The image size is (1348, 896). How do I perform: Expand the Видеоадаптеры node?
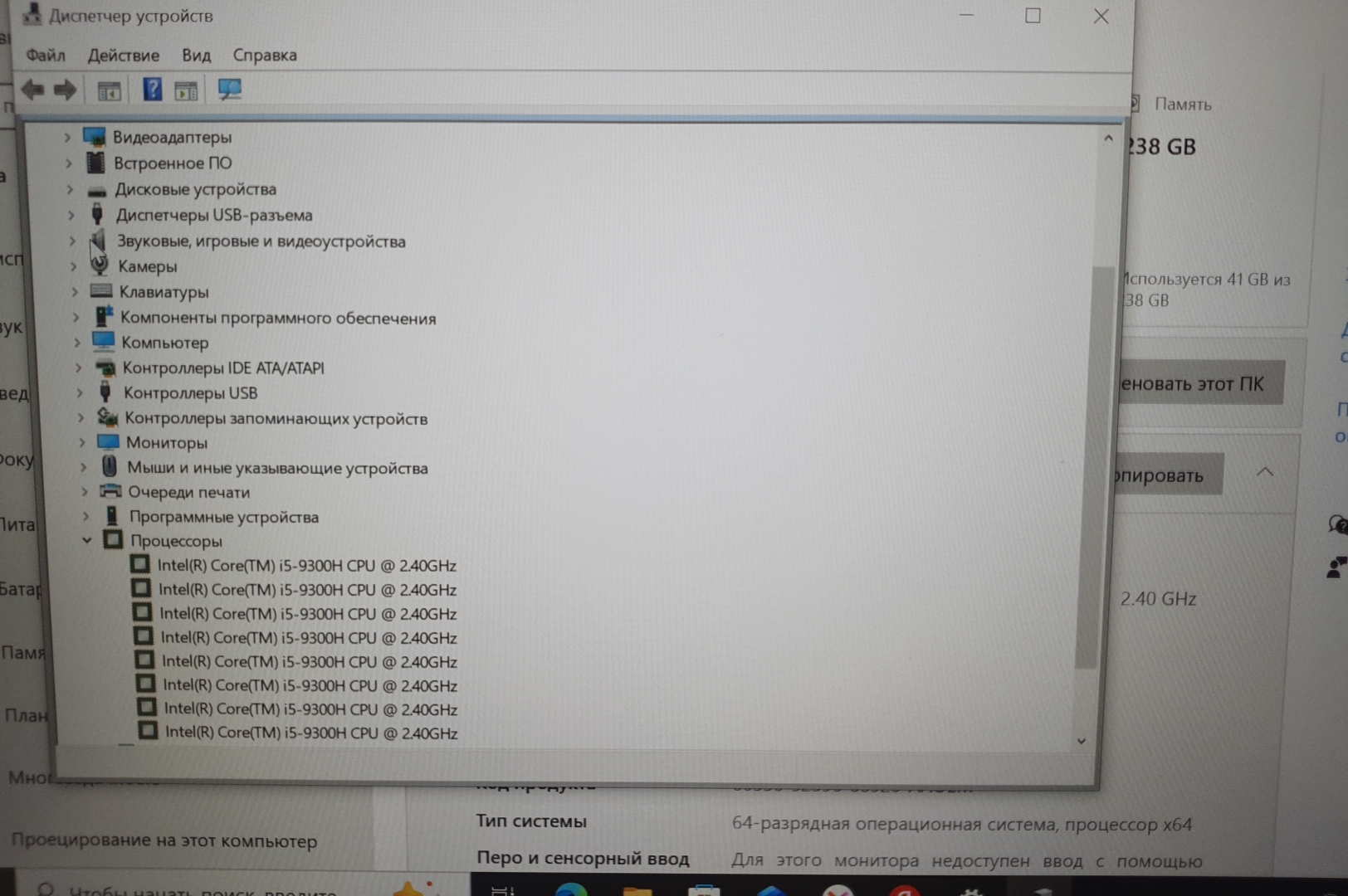pos(67,138)
